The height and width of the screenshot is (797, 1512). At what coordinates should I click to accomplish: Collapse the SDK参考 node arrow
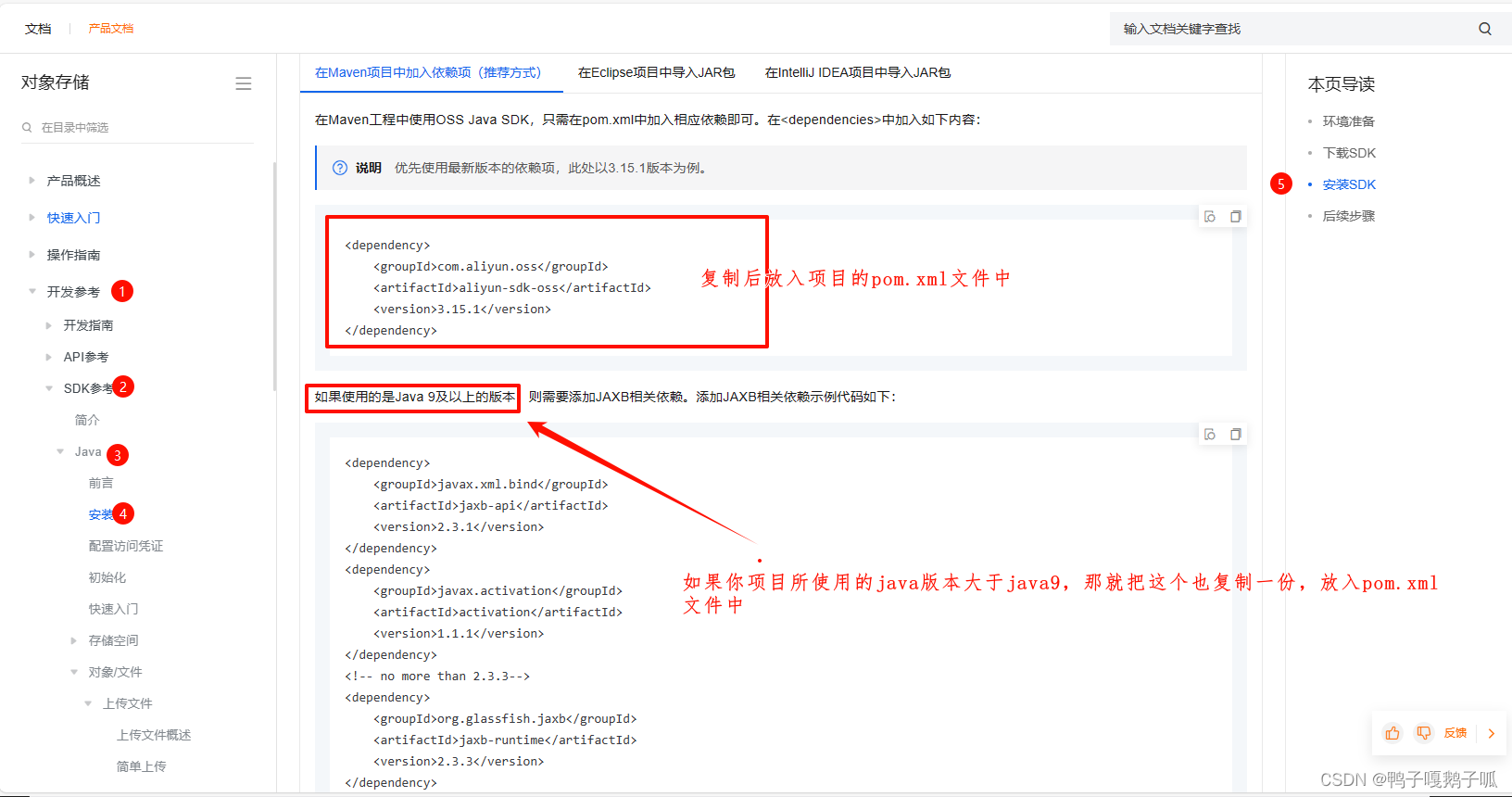[x=48, y=388]
